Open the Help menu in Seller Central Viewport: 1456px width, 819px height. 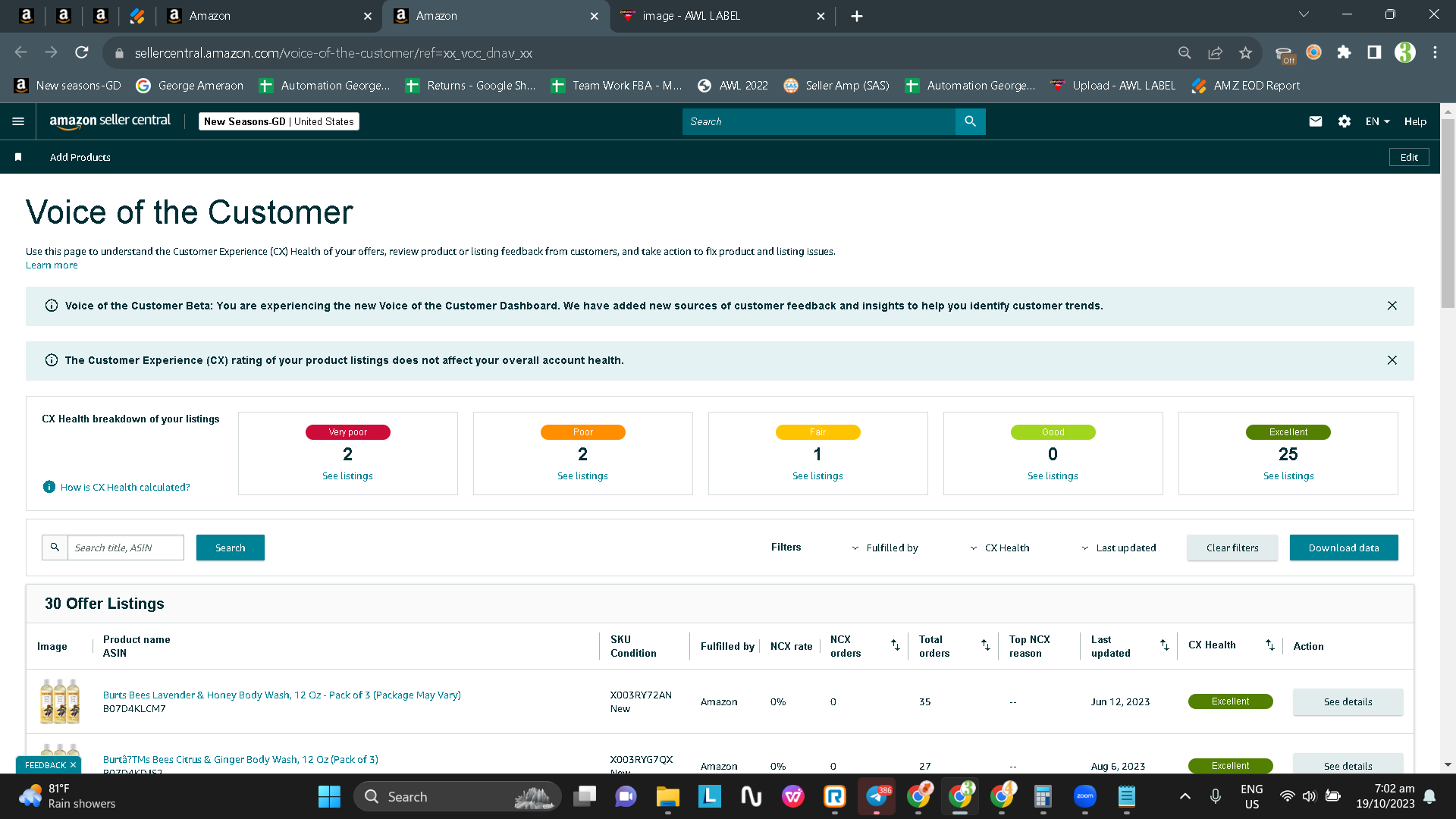click(1415, 121)
